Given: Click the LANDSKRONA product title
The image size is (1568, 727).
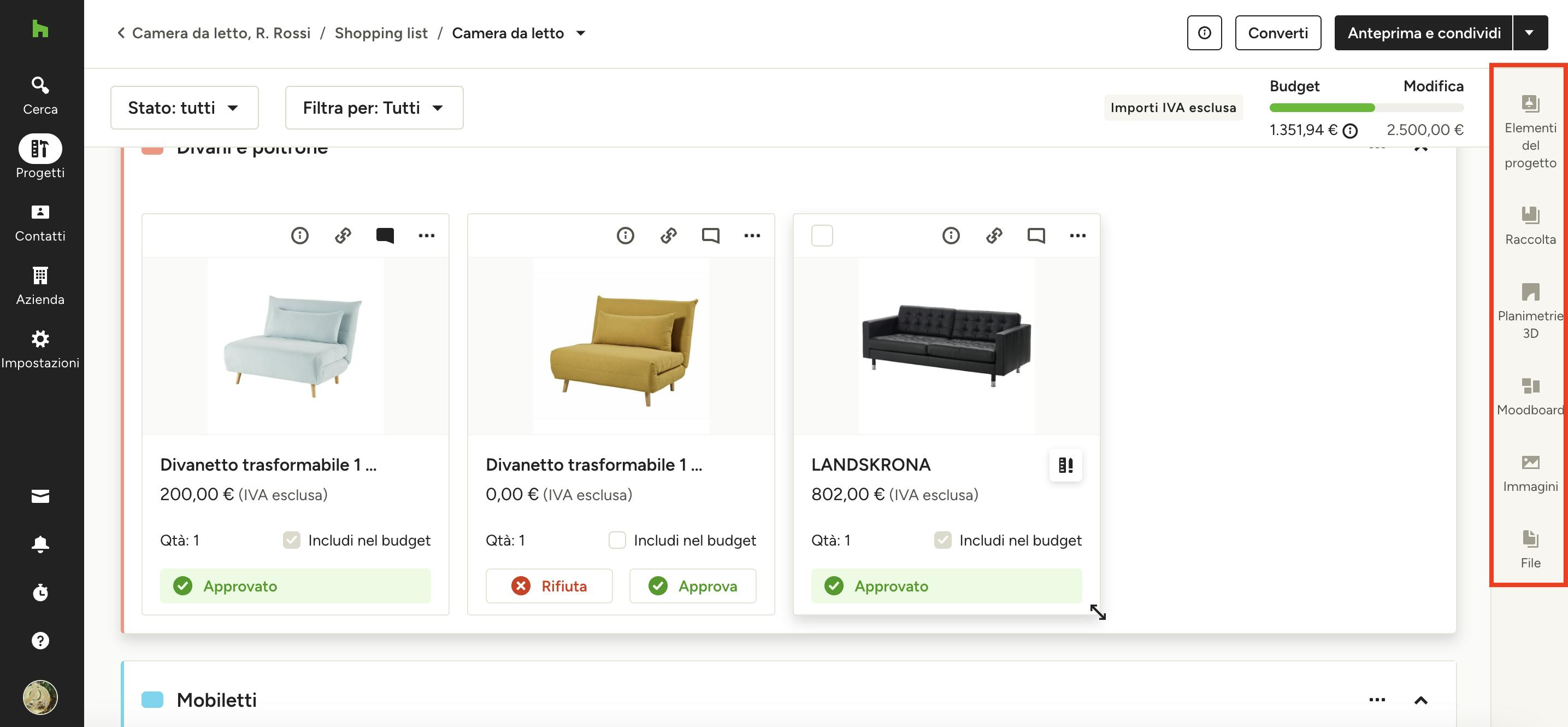Looking at the screenshot, I should pos(870,465).
